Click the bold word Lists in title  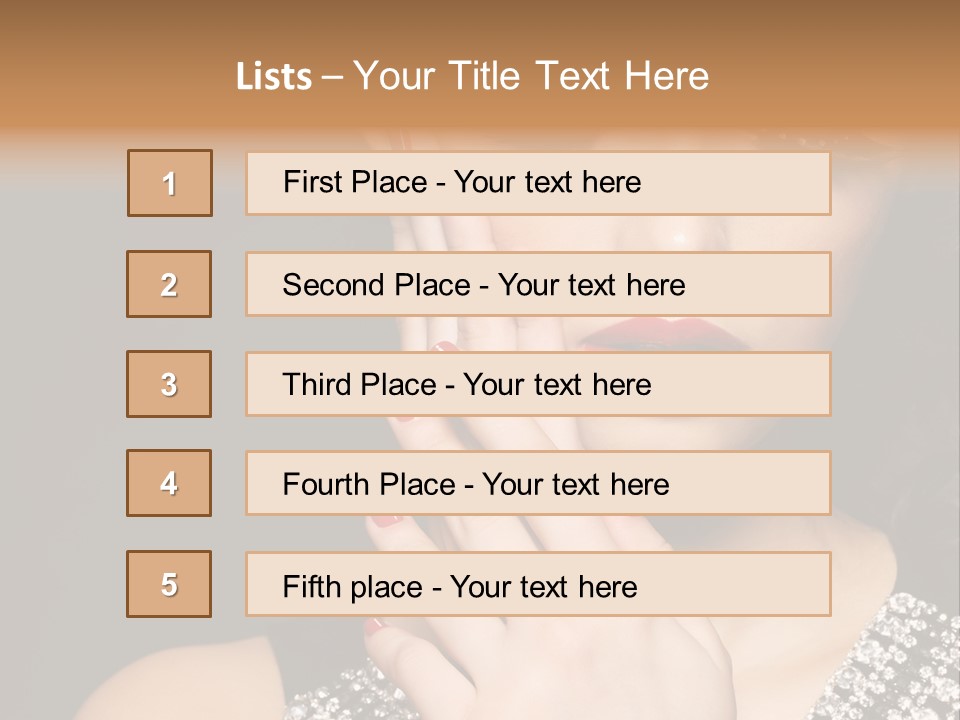click(x=274, y=77)
